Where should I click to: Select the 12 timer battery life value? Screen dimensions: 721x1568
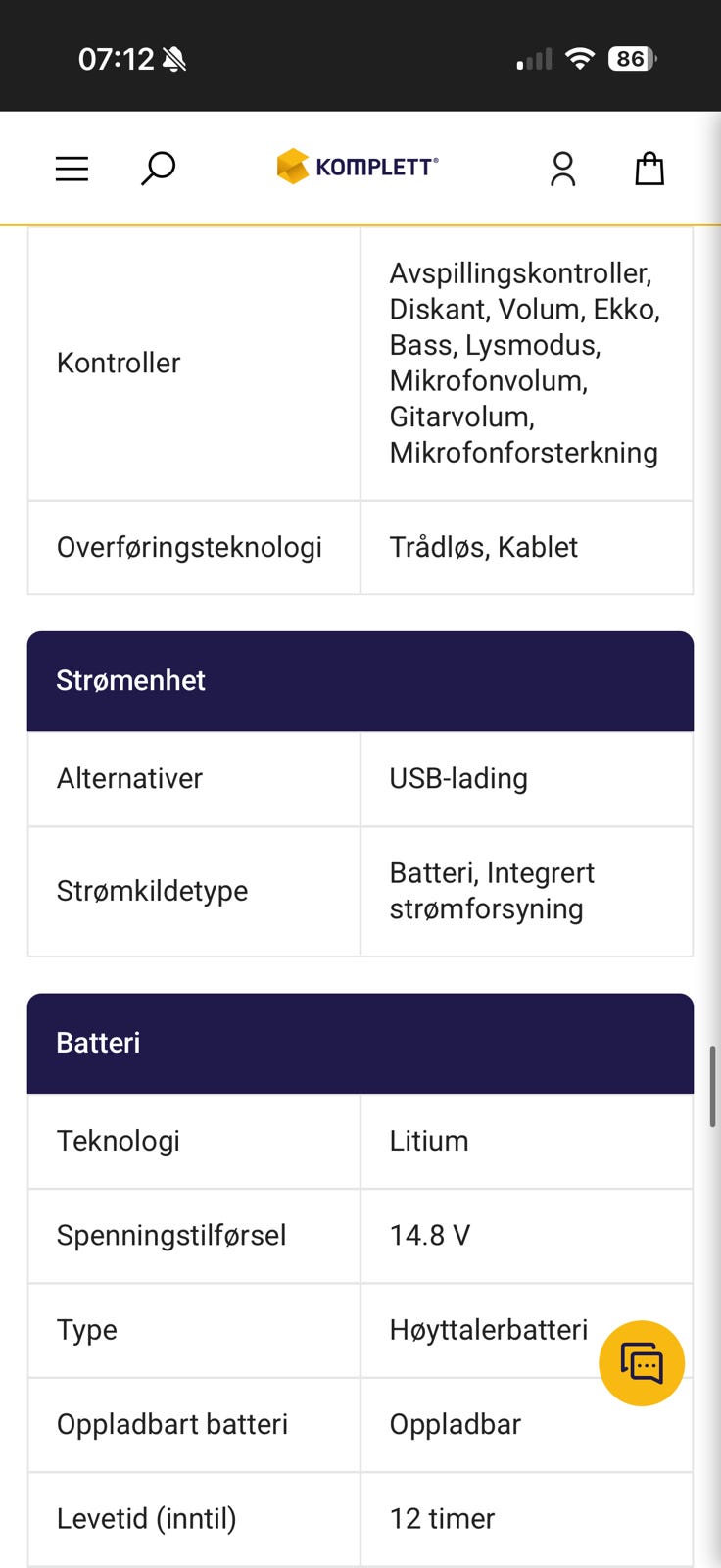coord(442,1518)
